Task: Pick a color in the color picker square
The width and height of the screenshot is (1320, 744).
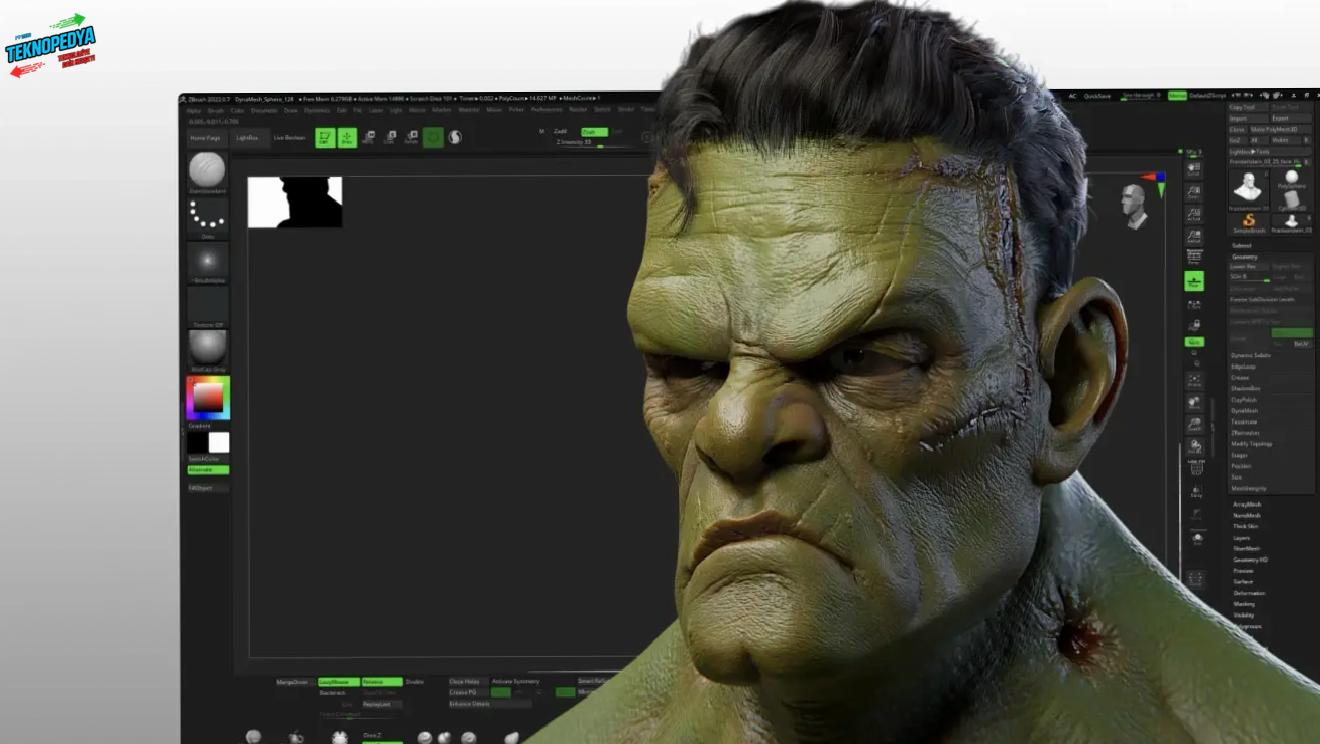Action: click(x=208, y=398)
